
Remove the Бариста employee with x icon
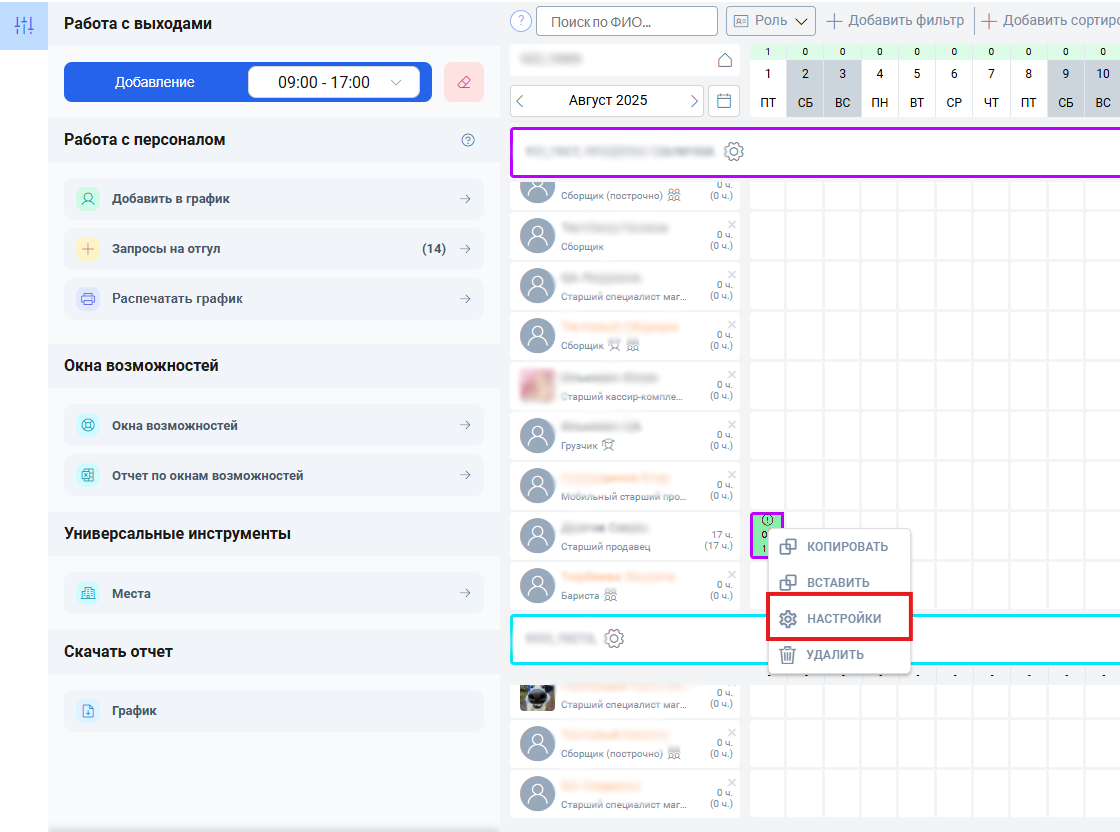point(731,575)
